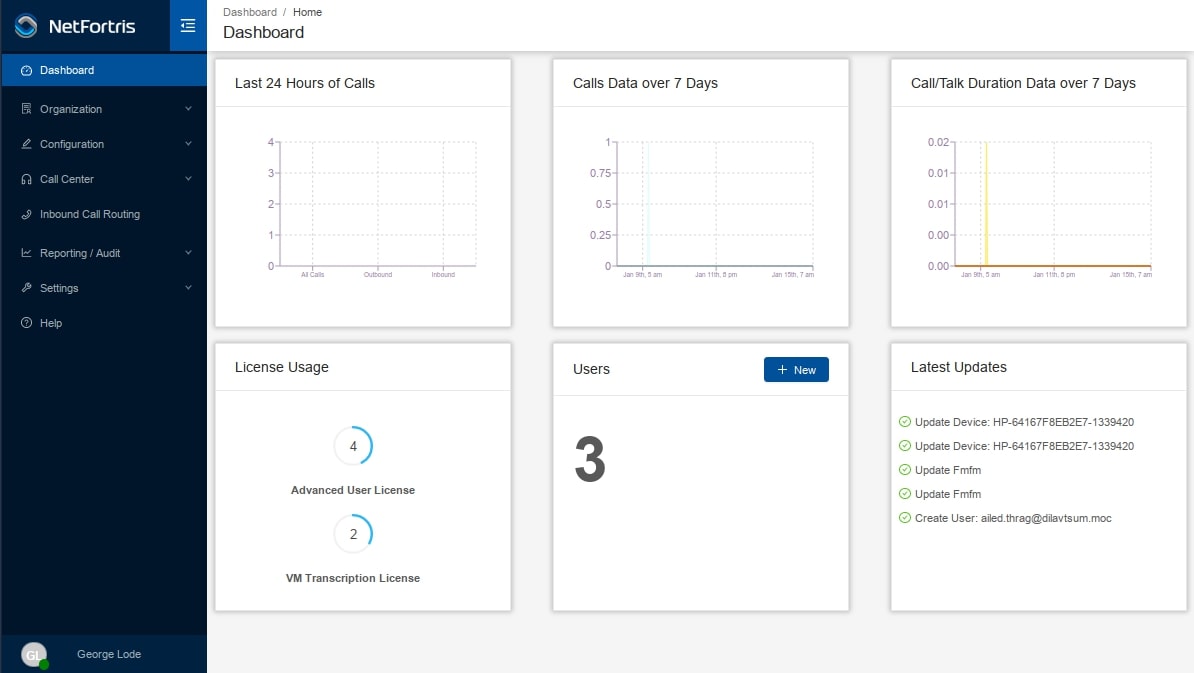Open the Help menu item

pyautogui.click(x=104, y=323)
